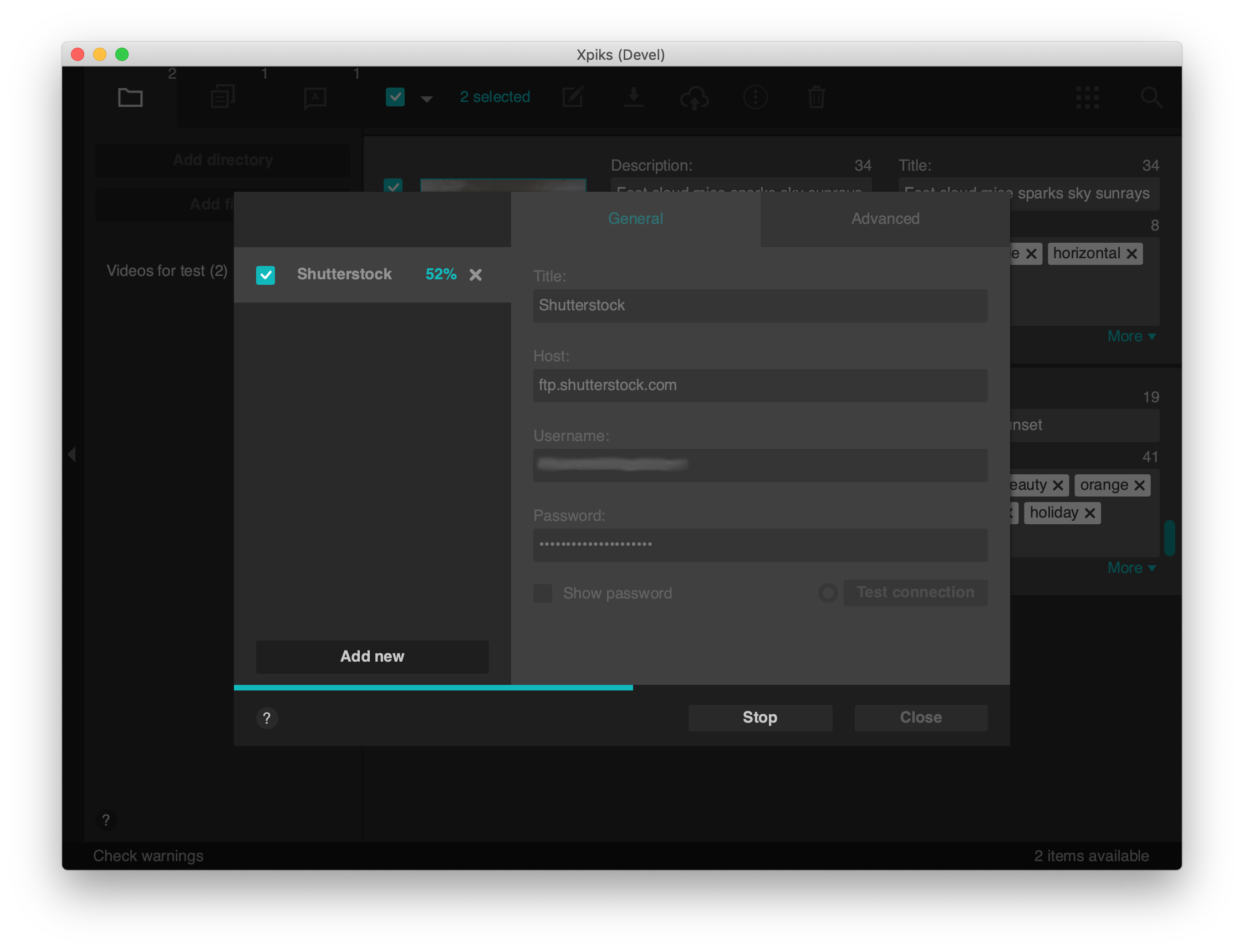The width and height of the screenshot is (1244, 952).
Task: Uncheck the Shutterstock upload checkbox
Action: (x=265, y=275)
